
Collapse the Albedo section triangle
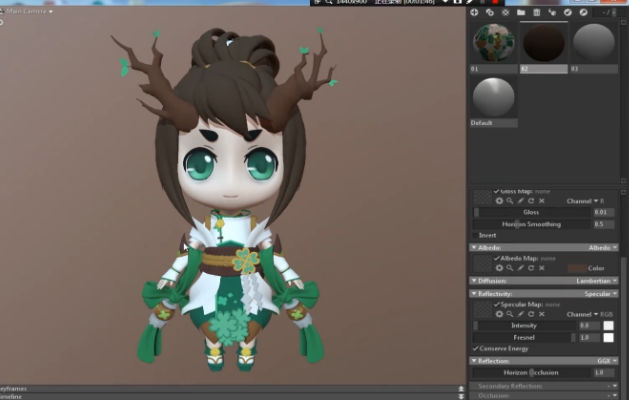474,248
